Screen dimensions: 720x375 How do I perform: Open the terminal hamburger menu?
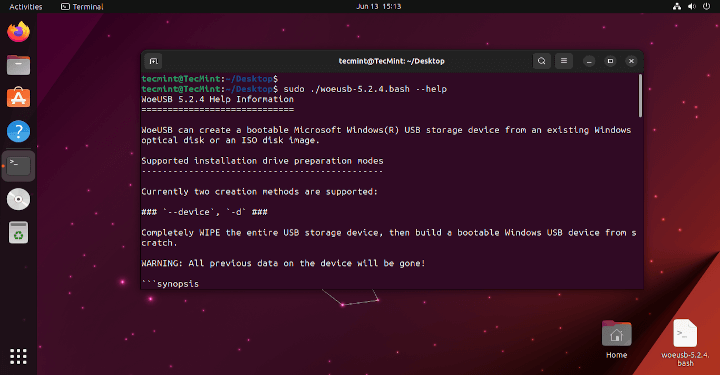coord(564,61)
